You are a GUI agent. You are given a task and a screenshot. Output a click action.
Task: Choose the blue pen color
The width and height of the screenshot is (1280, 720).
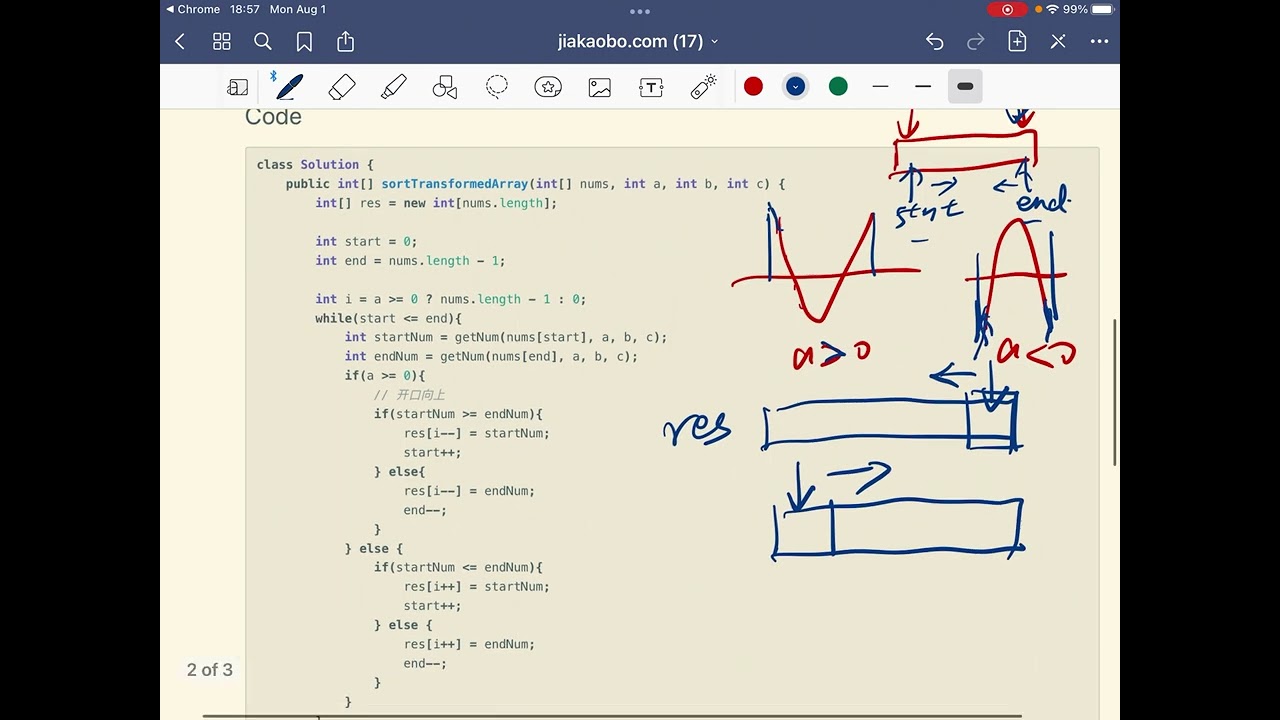(x=796, y=87)
